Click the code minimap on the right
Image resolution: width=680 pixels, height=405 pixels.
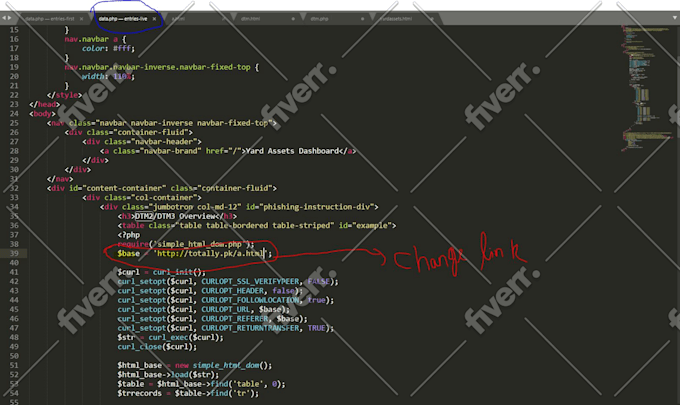coord(646,87)
